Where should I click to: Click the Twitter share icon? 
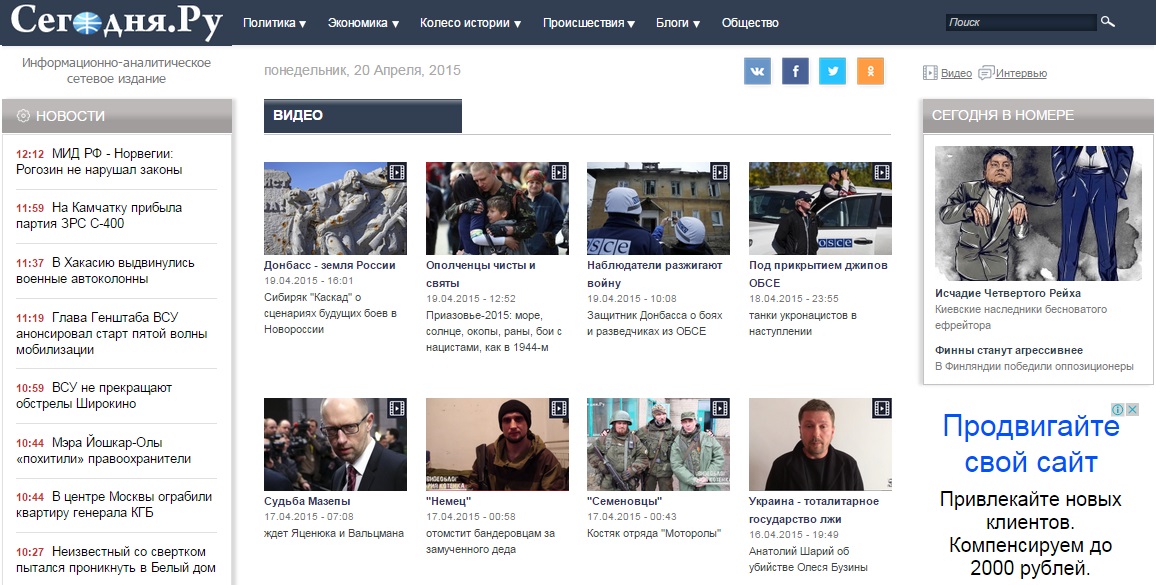point(832,72)
